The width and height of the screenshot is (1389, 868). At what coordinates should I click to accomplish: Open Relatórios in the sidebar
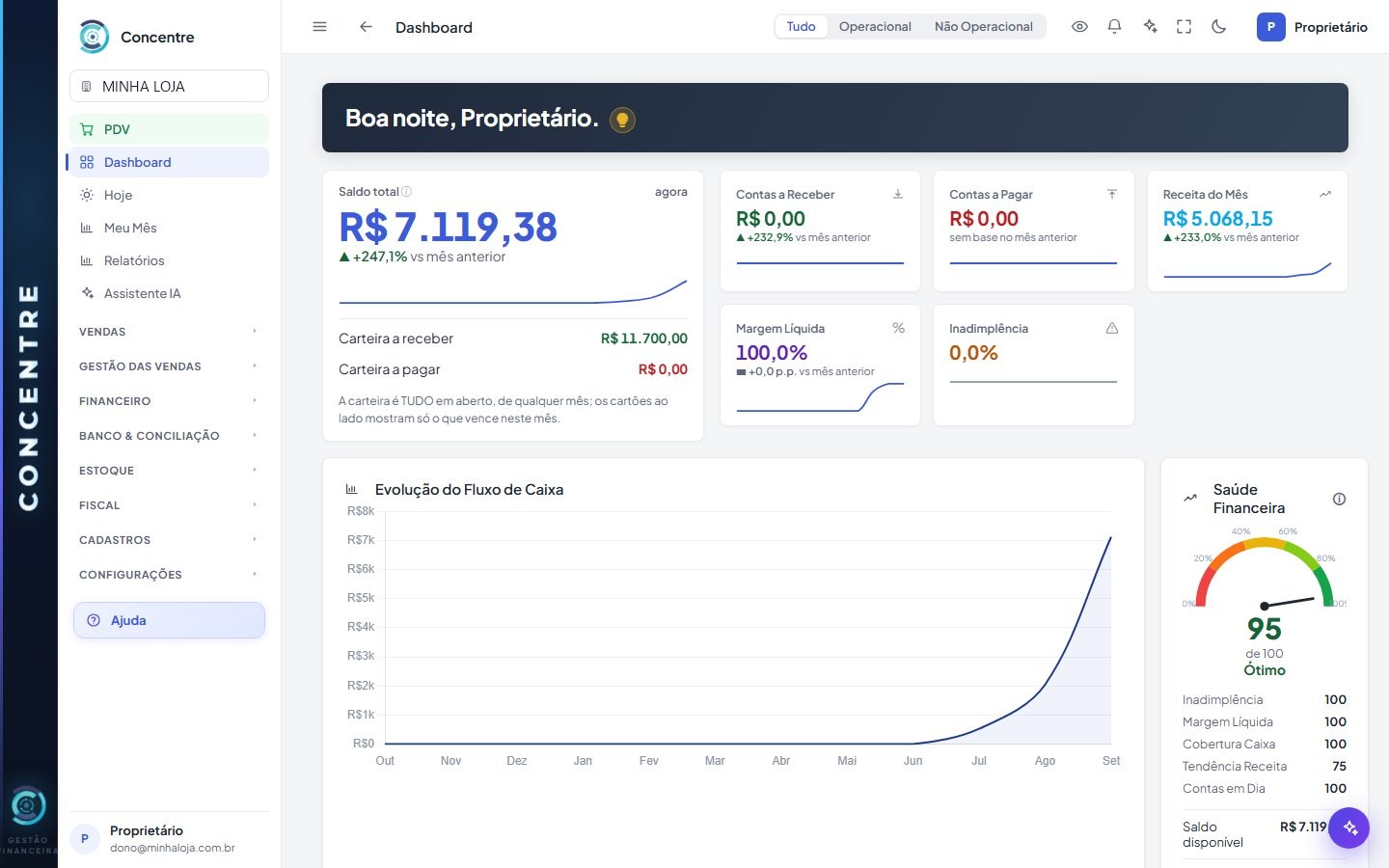point(169,260)
